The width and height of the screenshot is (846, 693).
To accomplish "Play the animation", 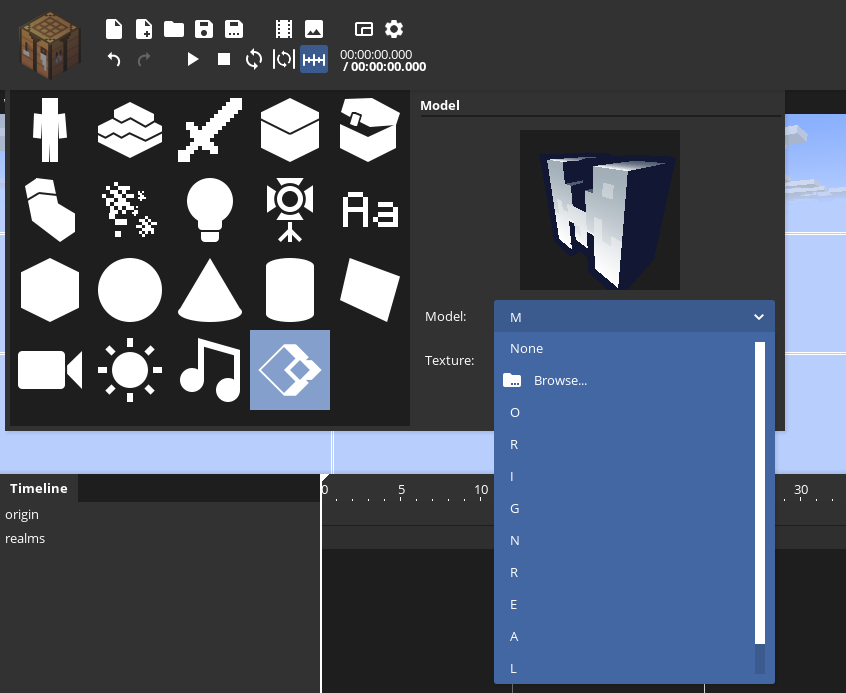I will click(193, 59).
